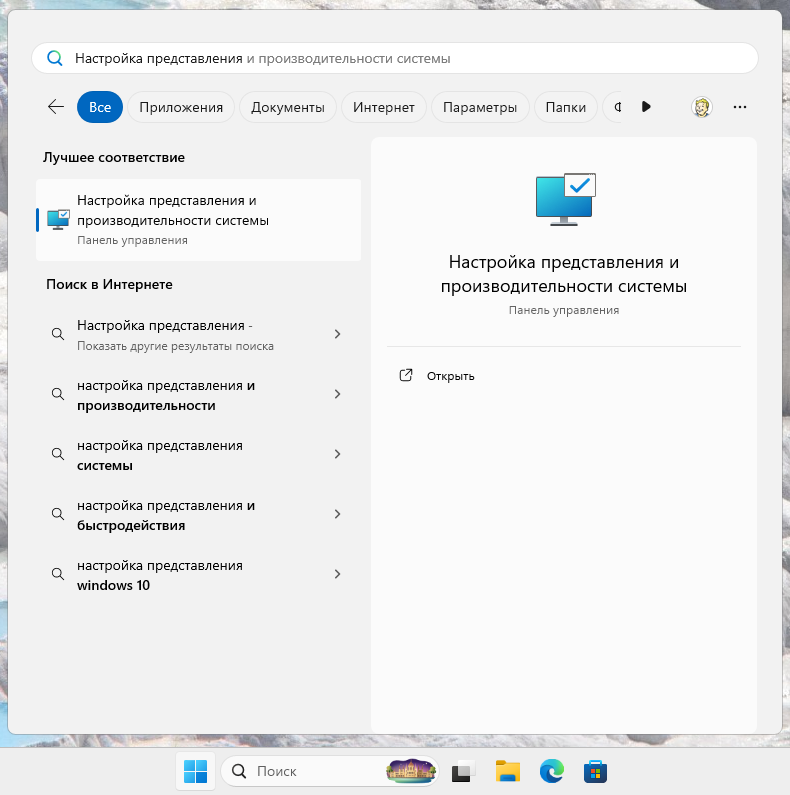790x795 pixels.
Task: Switch to the 'Приложения' filter tab
Action: pos(181,107)
